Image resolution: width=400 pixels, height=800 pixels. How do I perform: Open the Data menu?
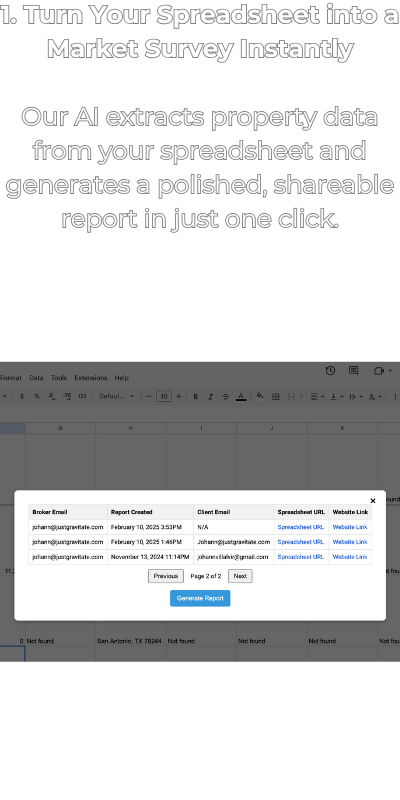click(36, 378)
